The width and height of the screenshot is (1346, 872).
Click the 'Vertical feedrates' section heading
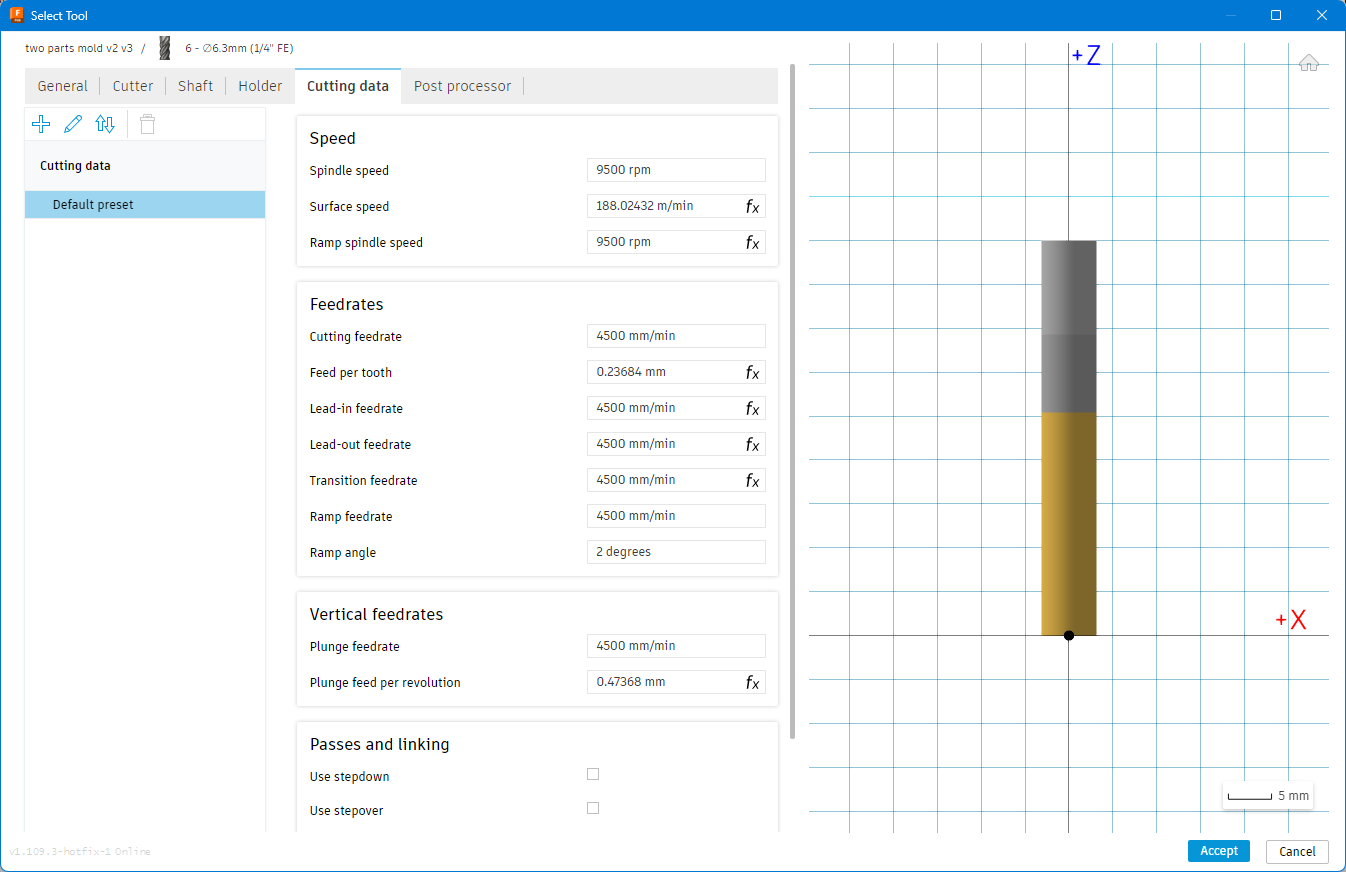click(x=377, y=614)
